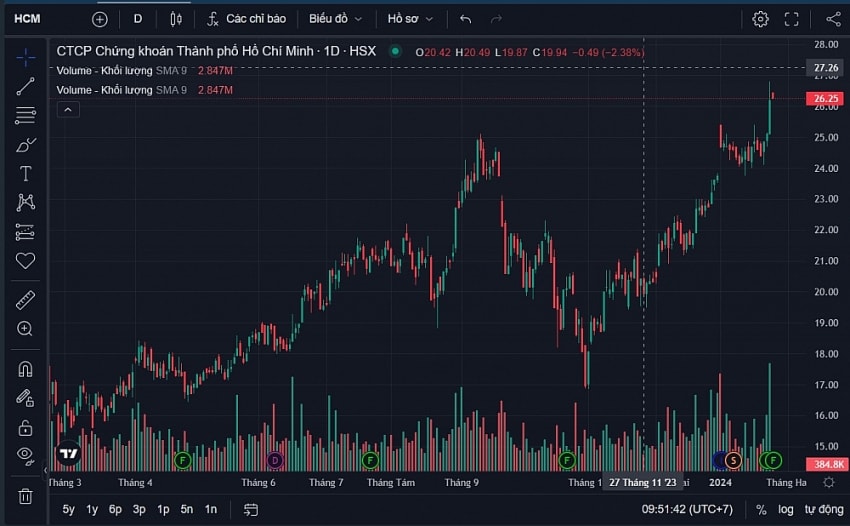
Task: Open chart settings gear icon
Action: [760, 20]
